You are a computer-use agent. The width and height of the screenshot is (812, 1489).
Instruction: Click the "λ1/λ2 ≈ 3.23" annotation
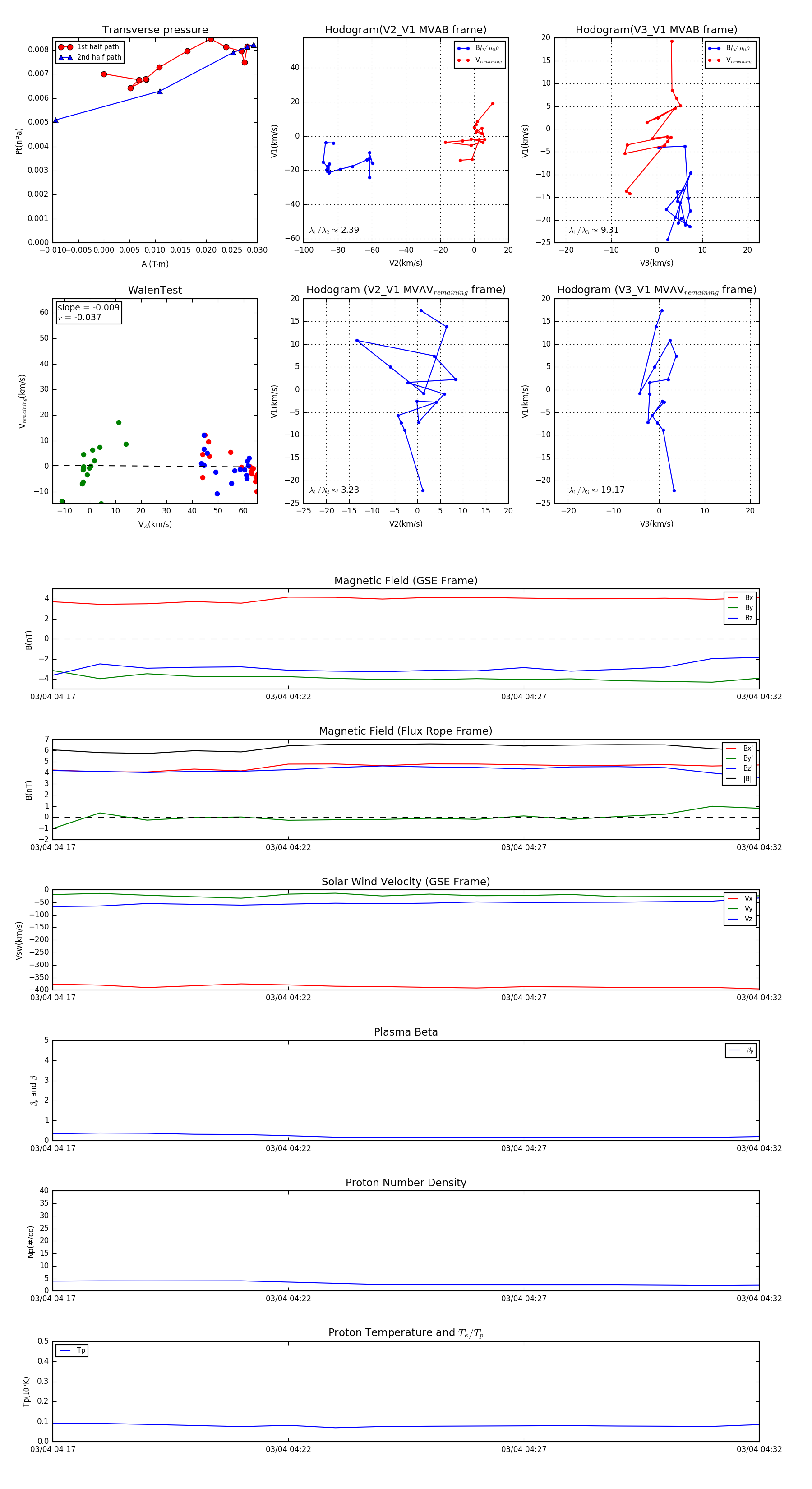click(334, 490)
